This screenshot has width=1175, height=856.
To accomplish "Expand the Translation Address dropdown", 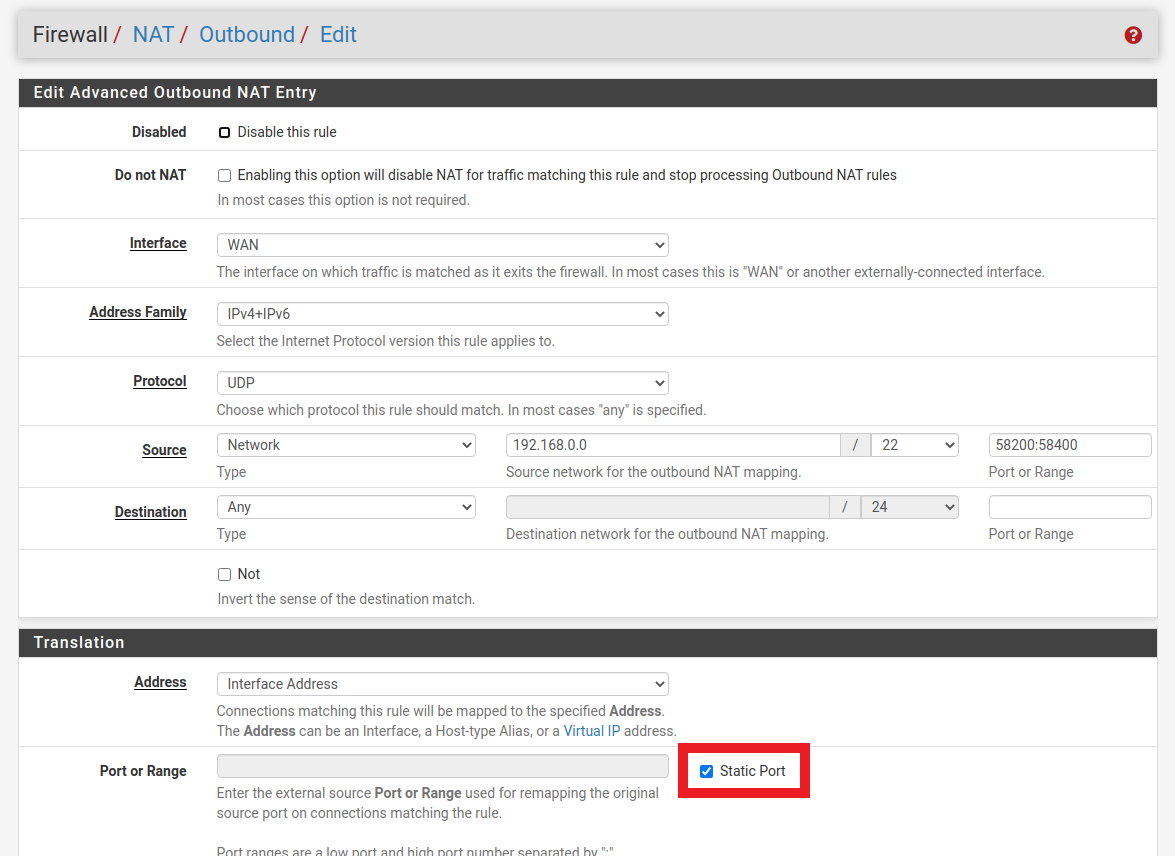I will (442, 684).
